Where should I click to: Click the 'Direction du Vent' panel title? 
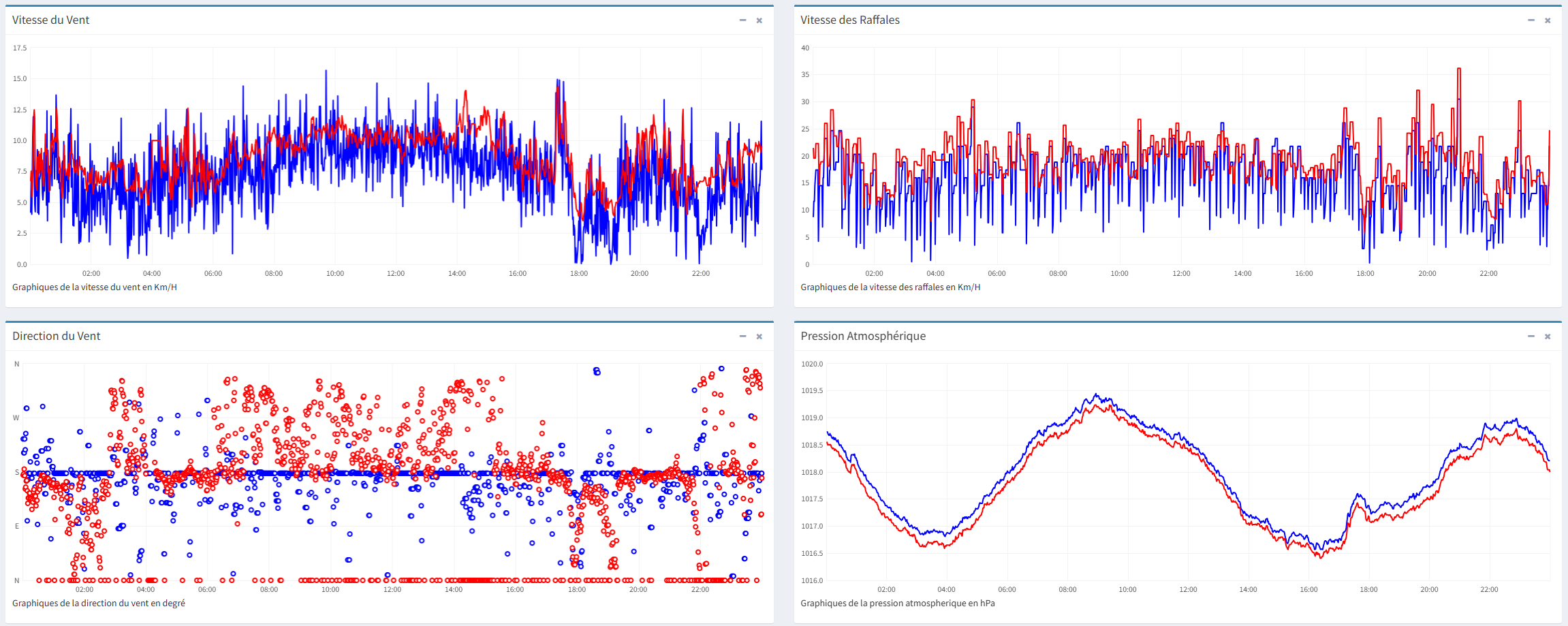[x=56, y=337]
